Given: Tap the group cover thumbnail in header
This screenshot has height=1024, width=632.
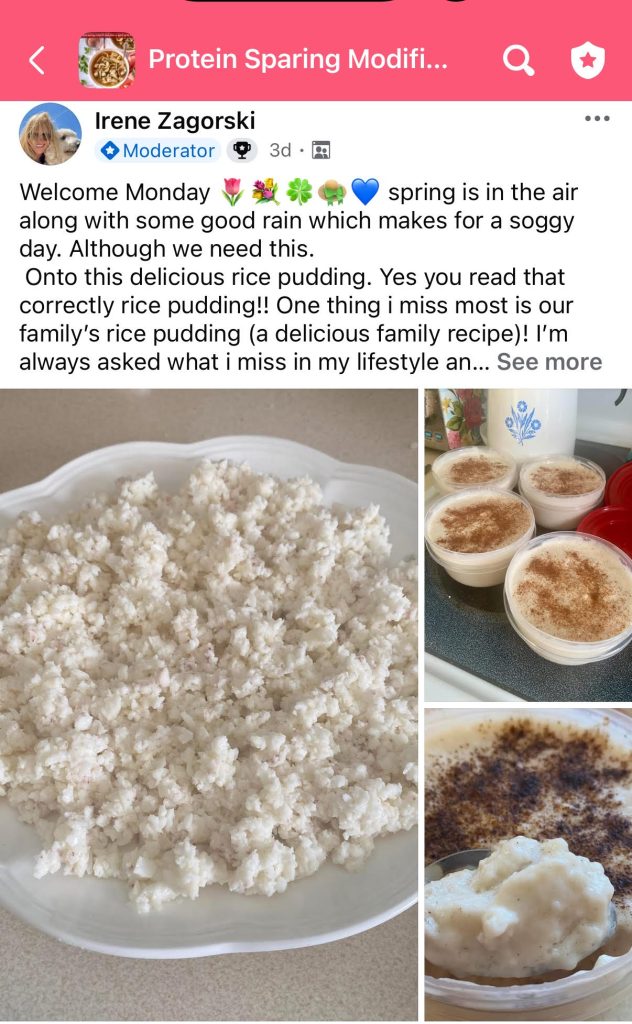Looking at the screenshot, I should (x=106, y=59).
